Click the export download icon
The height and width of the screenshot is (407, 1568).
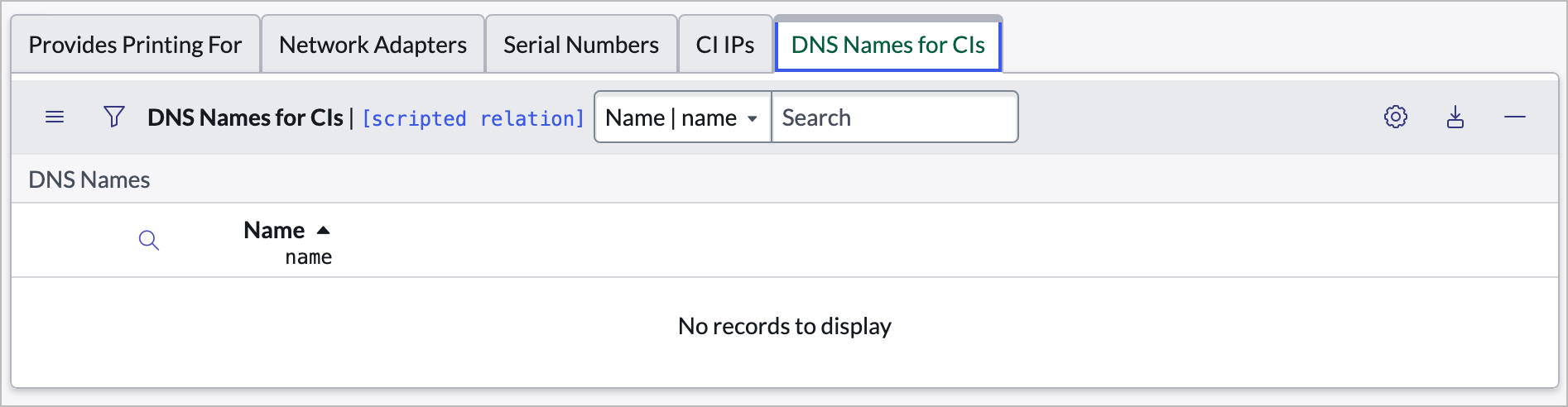(x=1455, y=117)
